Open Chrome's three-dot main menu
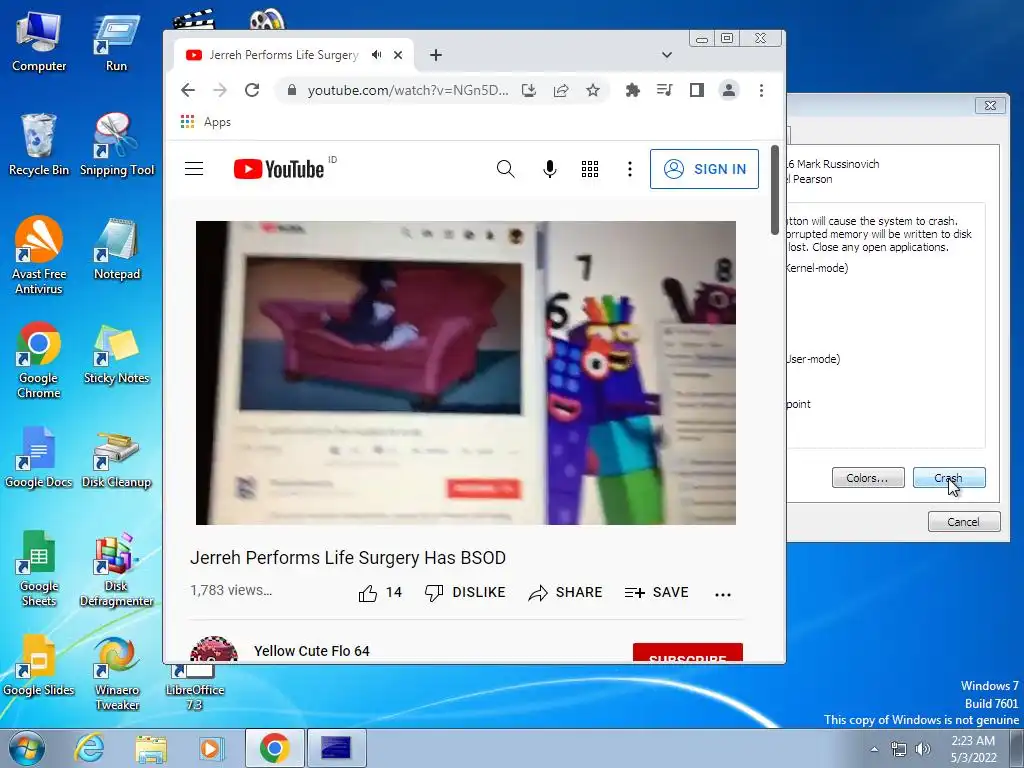 [x=761, y=90]
